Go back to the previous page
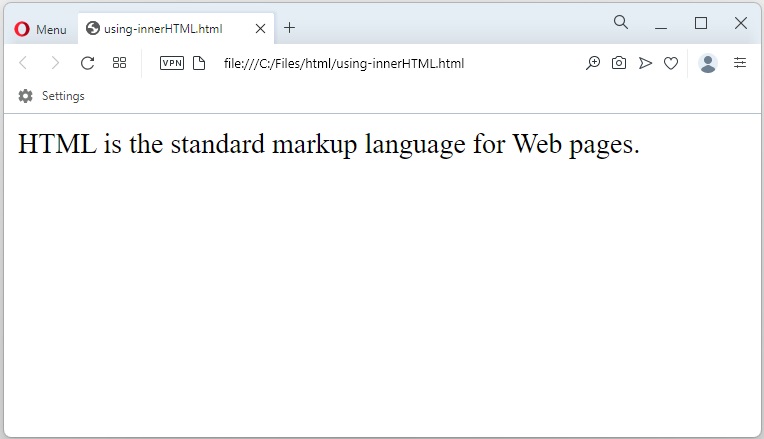Screen dimensions: 764x439 (24, 63)
